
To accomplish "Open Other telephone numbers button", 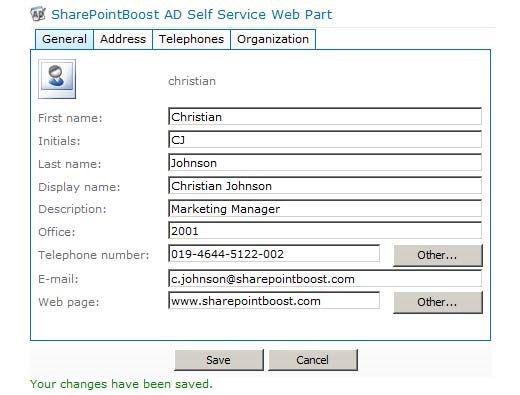I will click(x=438, y=255).
